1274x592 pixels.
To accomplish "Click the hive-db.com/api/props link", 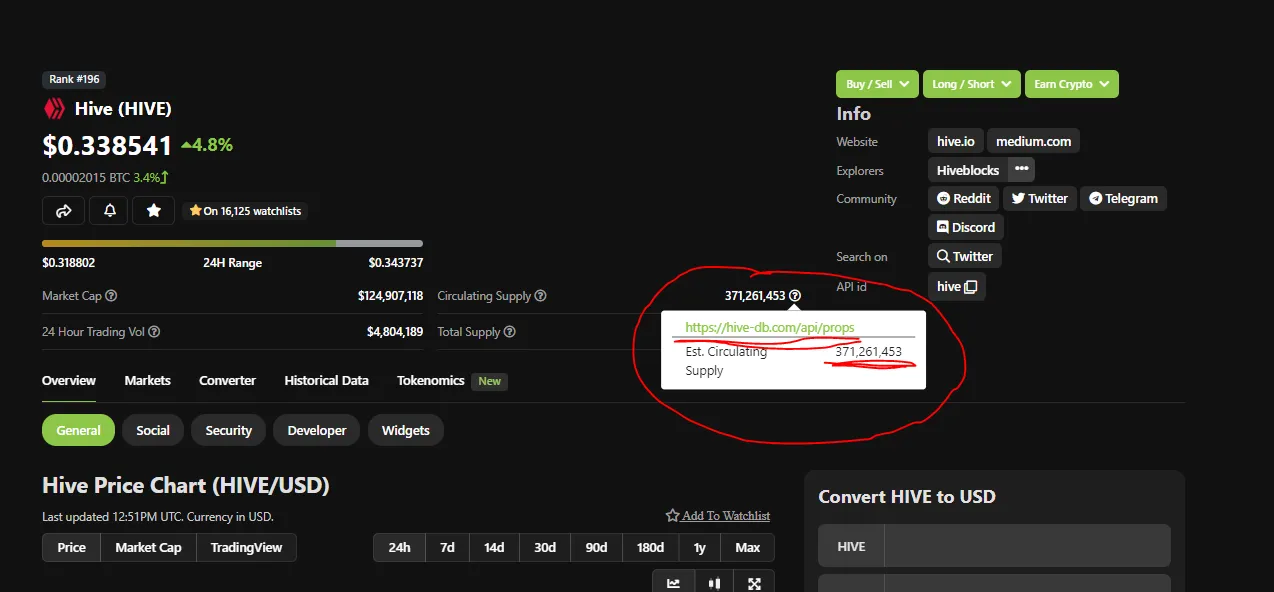I will click(770, 327).
